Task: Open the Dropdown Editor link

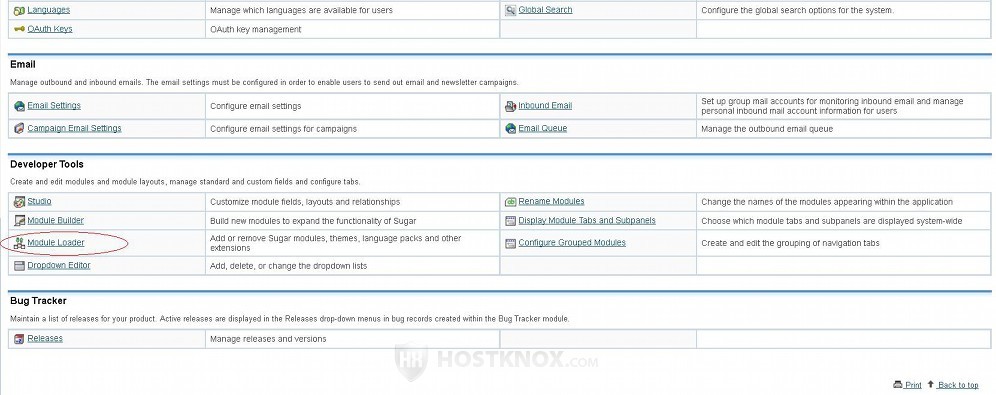Action: point(58,265)
